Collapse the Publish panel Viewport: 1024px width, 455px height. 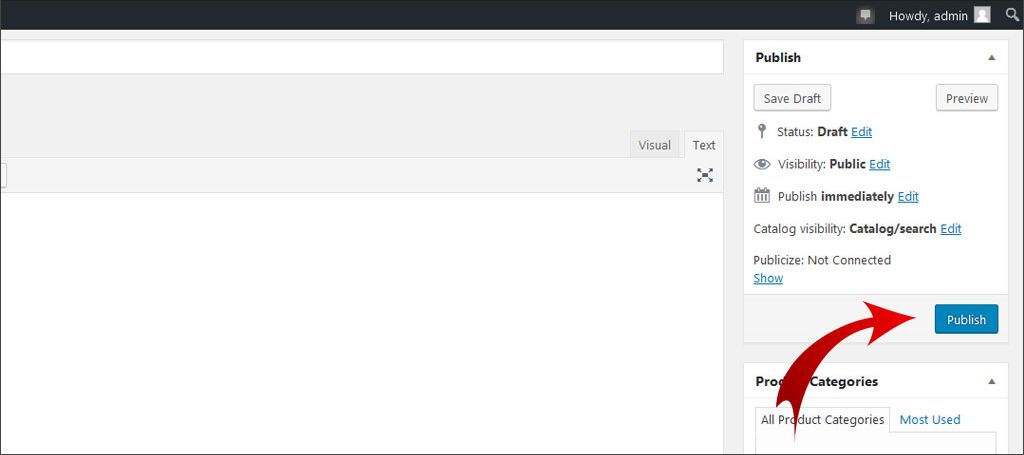[991, 58]
